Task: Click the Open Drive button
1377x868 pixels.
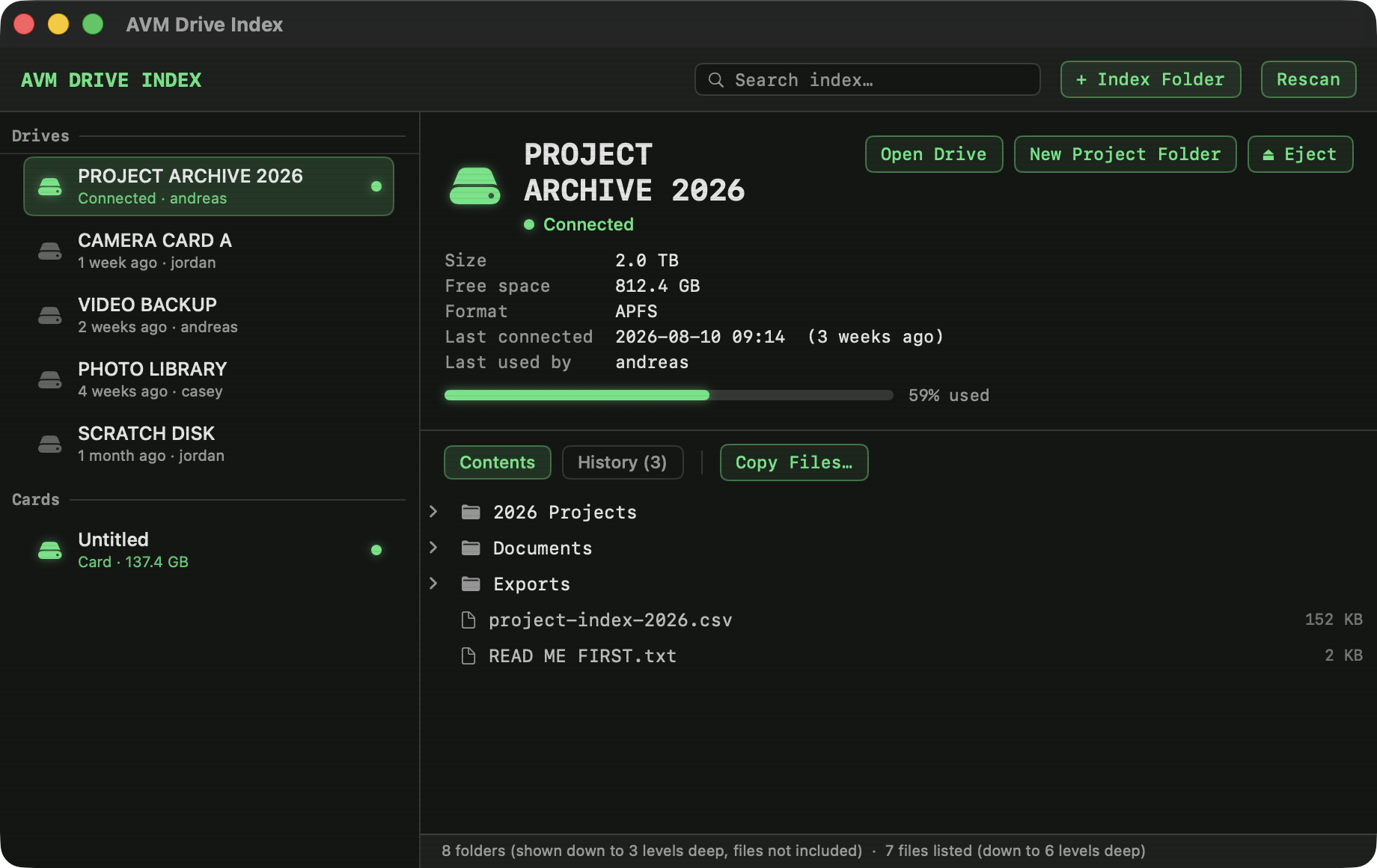Action: coord(934,154)
